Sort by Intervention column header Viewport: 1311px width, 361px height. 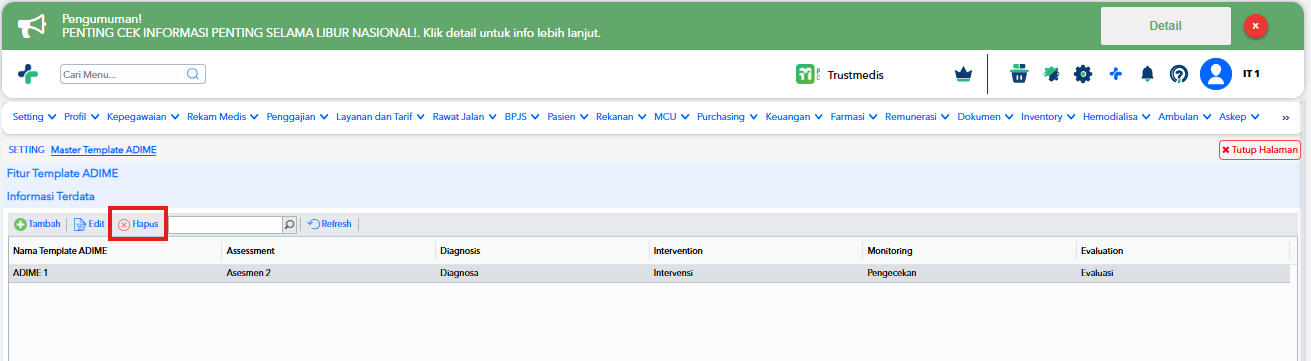point(757,251)
